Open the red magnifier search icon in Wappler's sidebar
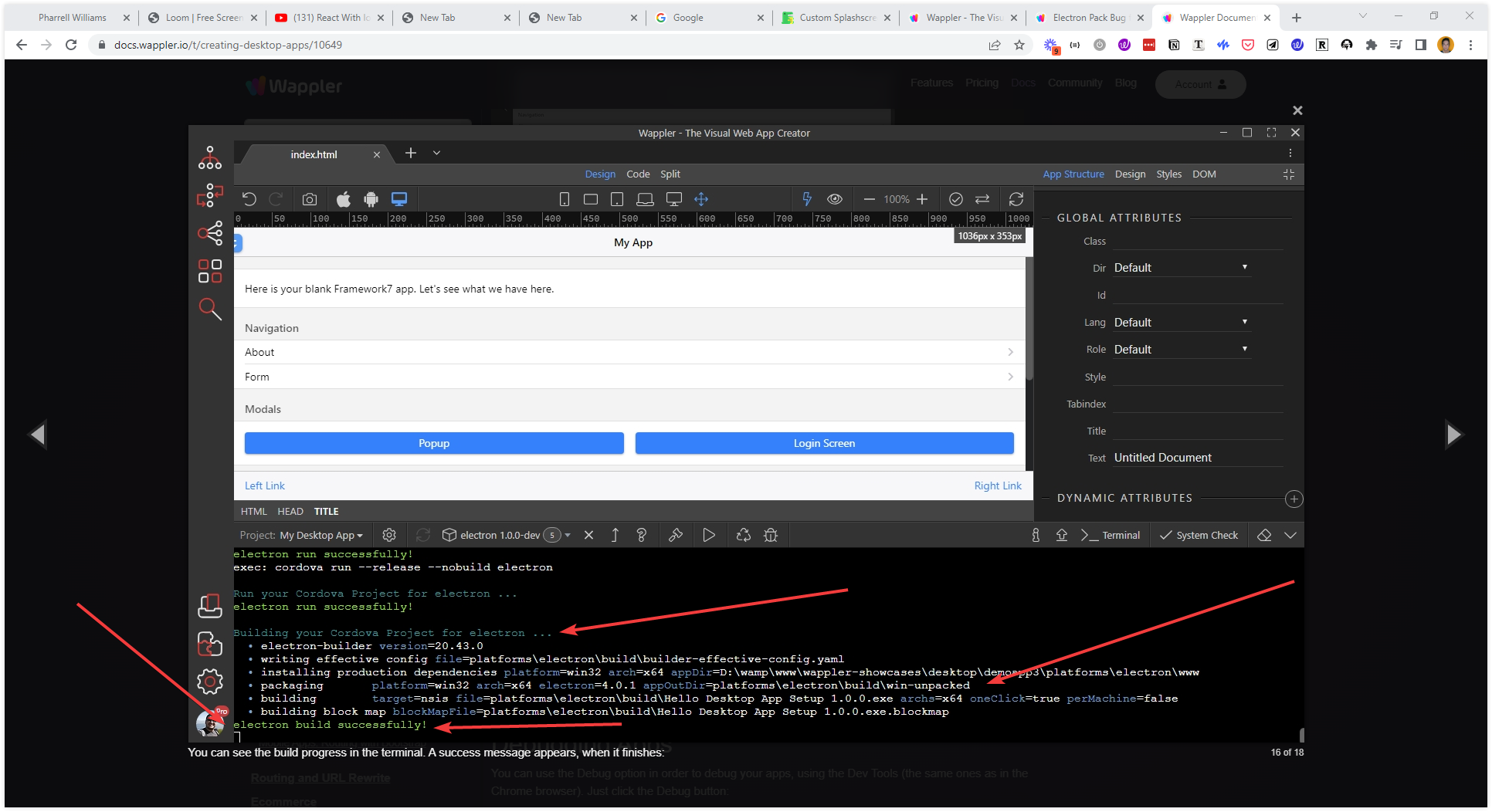This screenshot has height=812, width=1492. click(x=209, y=309)
